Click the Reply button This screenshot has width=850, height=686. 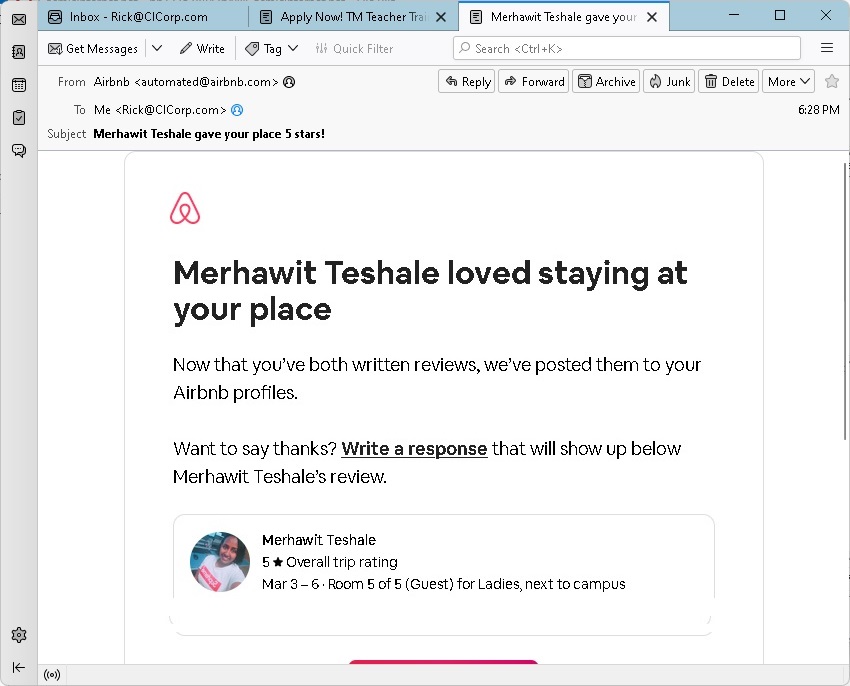(x=467, y=82)
